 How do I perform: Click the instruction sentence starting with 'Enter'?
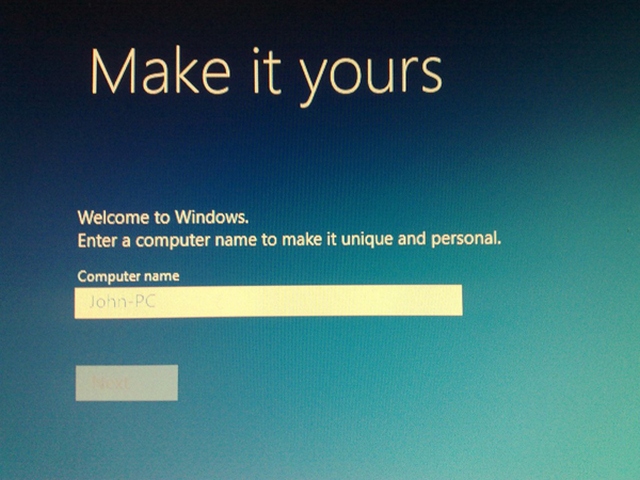coord(288,240)
